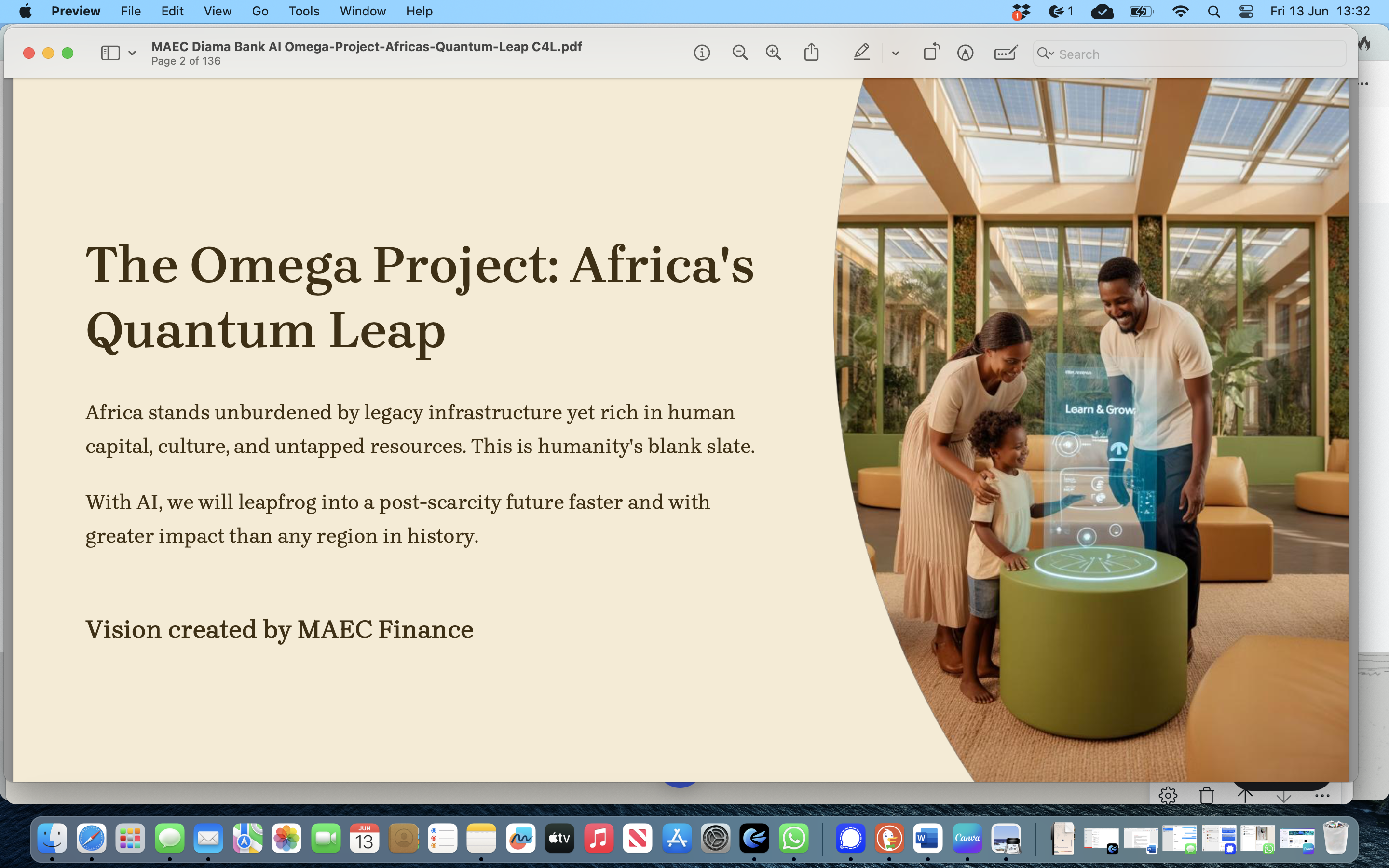Open settings gear in the background window
1389x868 pixels.
(1168, 796)
